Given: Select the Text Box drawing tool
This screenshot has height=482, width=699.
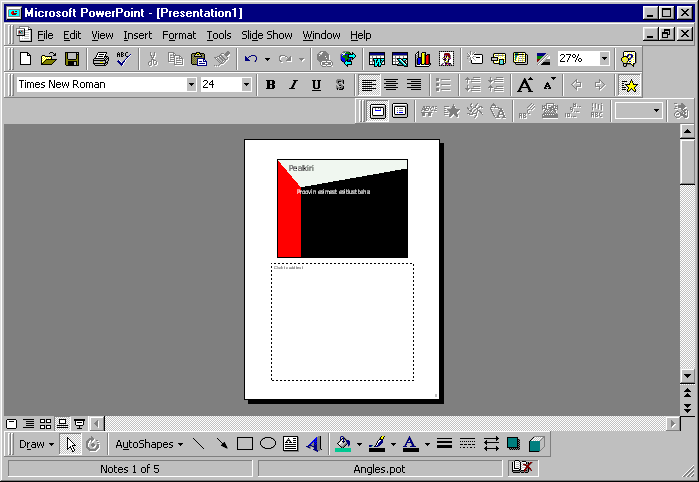Looking at the screenshot, I should (291, 444).
